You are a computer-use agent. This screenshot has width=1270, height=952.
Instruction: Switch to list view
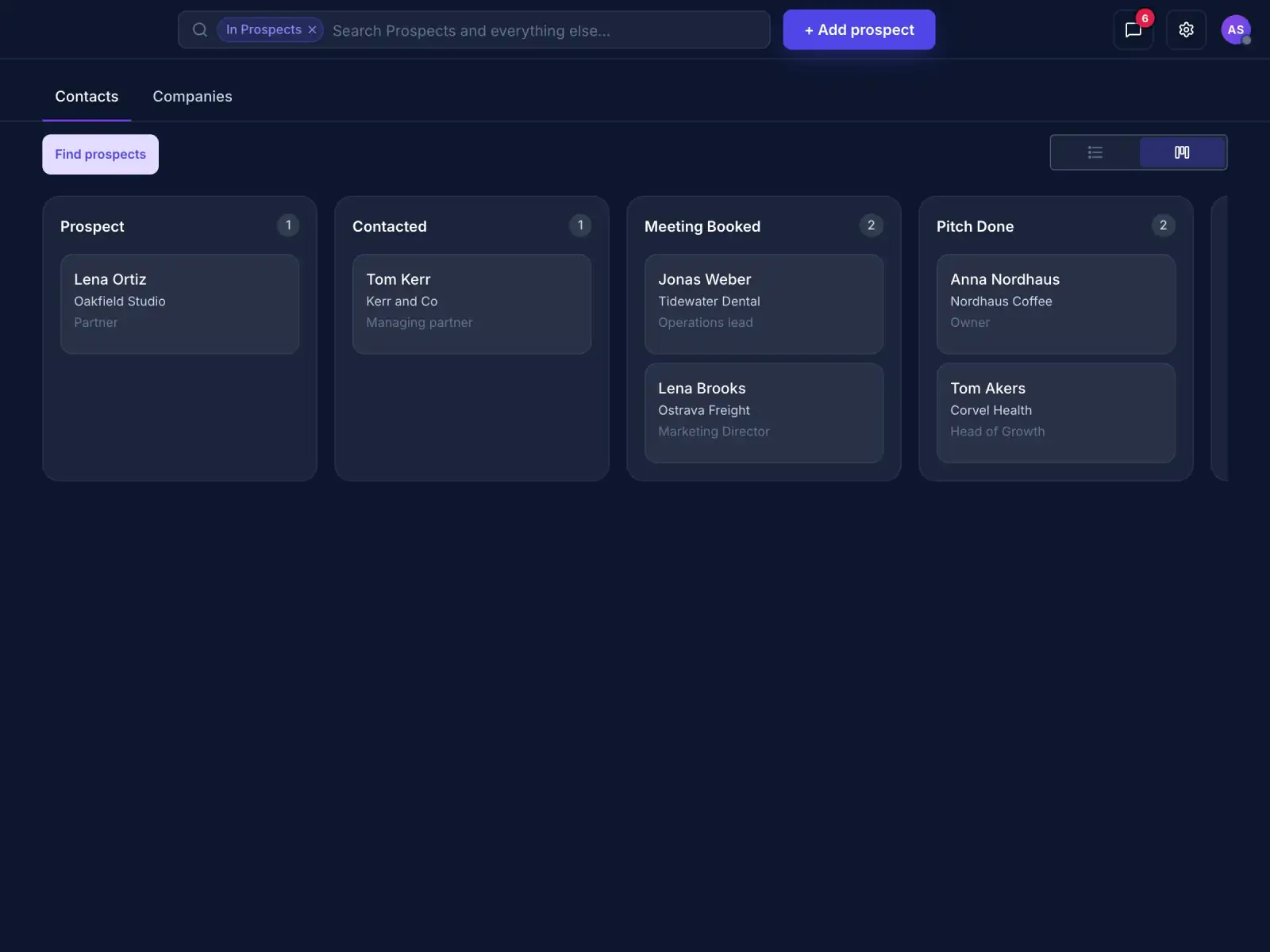1095,152
